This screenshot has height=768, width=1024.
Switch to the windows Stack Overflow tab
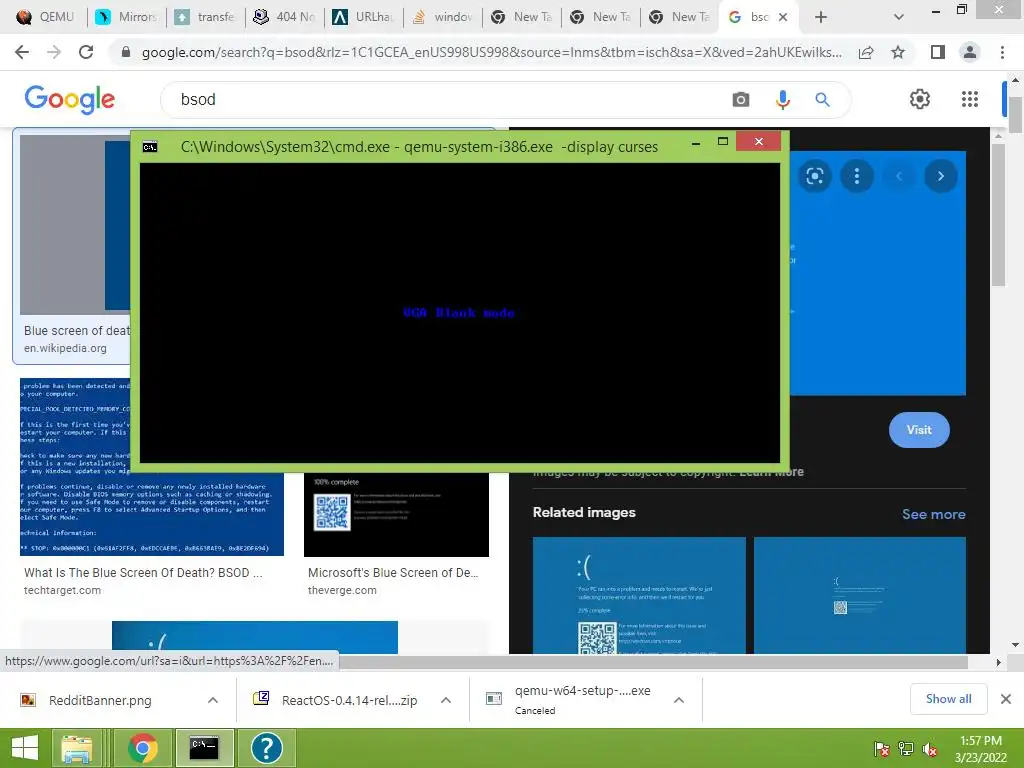click(442, 17)
